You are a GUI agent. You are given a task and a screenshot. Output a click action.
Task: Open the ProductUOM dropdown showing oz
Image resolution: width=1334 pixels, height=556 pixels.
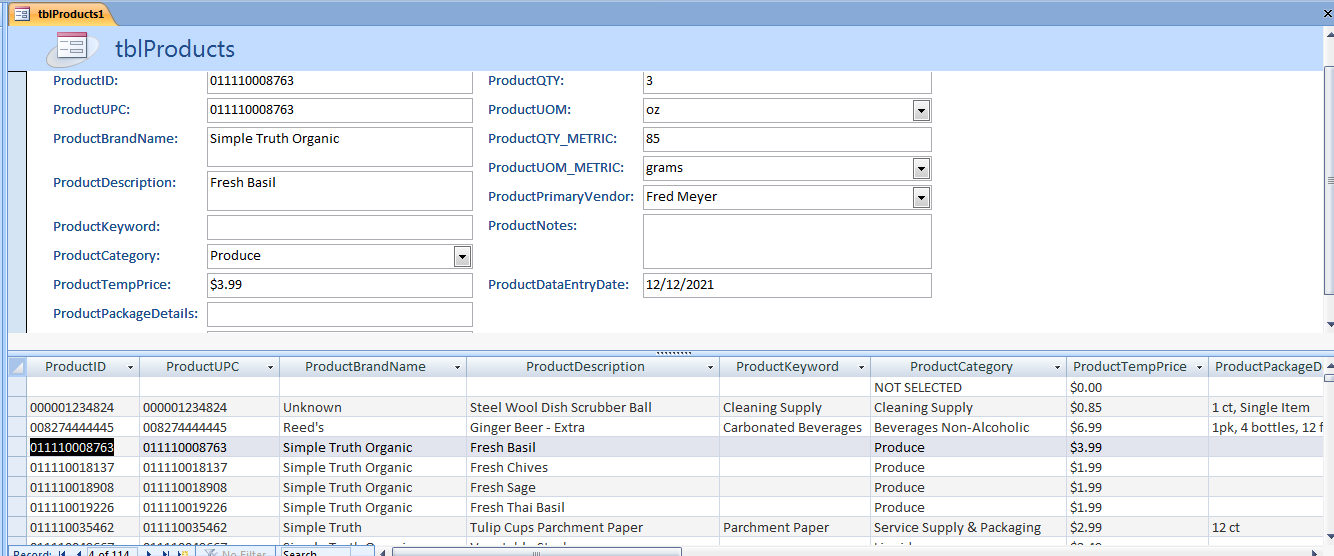921,110
